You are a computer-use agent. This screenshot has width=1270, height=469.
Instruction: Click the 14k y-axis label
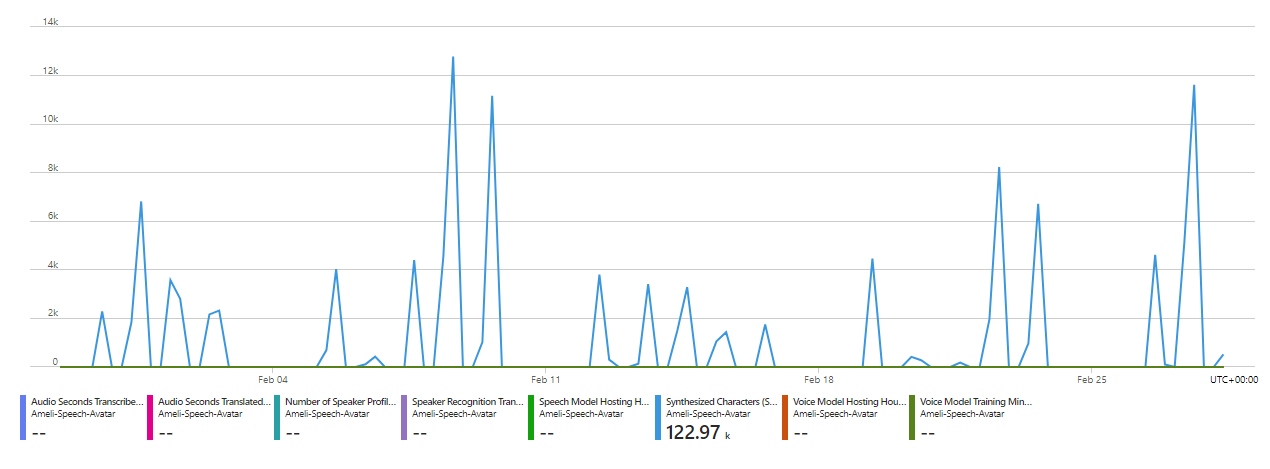[x=52, y=21]
